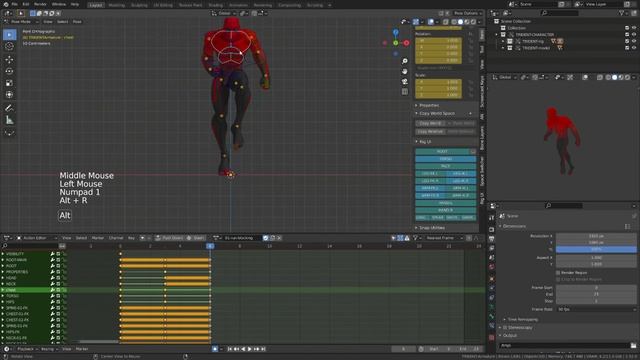The image size is (640, 360).
Task: Select the 3D Cursor tool
Action: click(x=9, y=47)
